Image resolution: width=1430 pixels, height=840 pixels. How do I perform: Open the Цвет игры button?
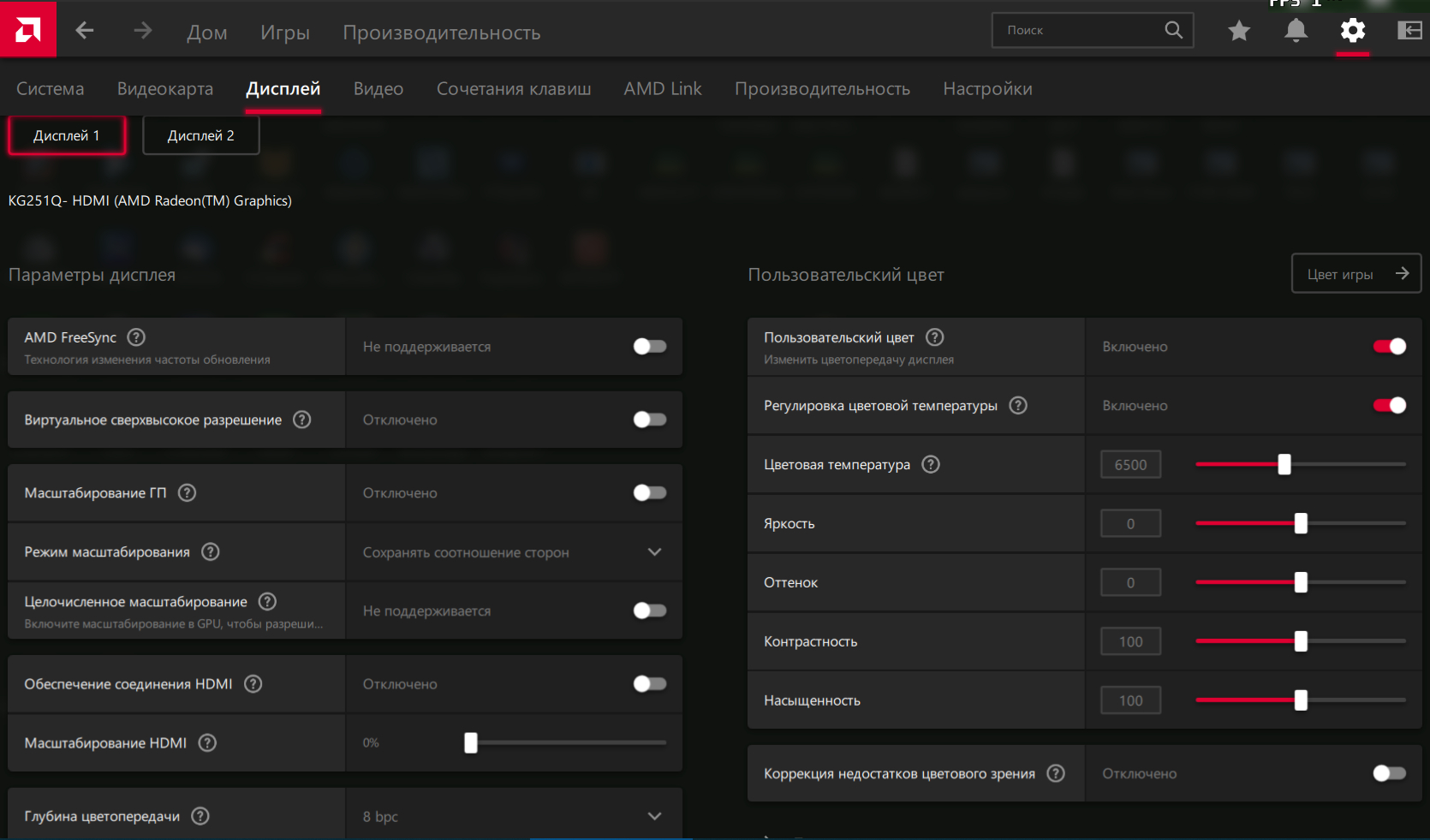pos(1356,274)
